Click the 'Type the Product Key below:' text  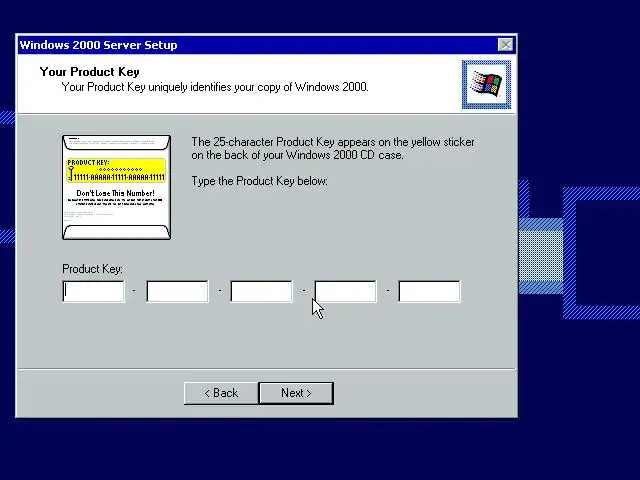[260, 181]
